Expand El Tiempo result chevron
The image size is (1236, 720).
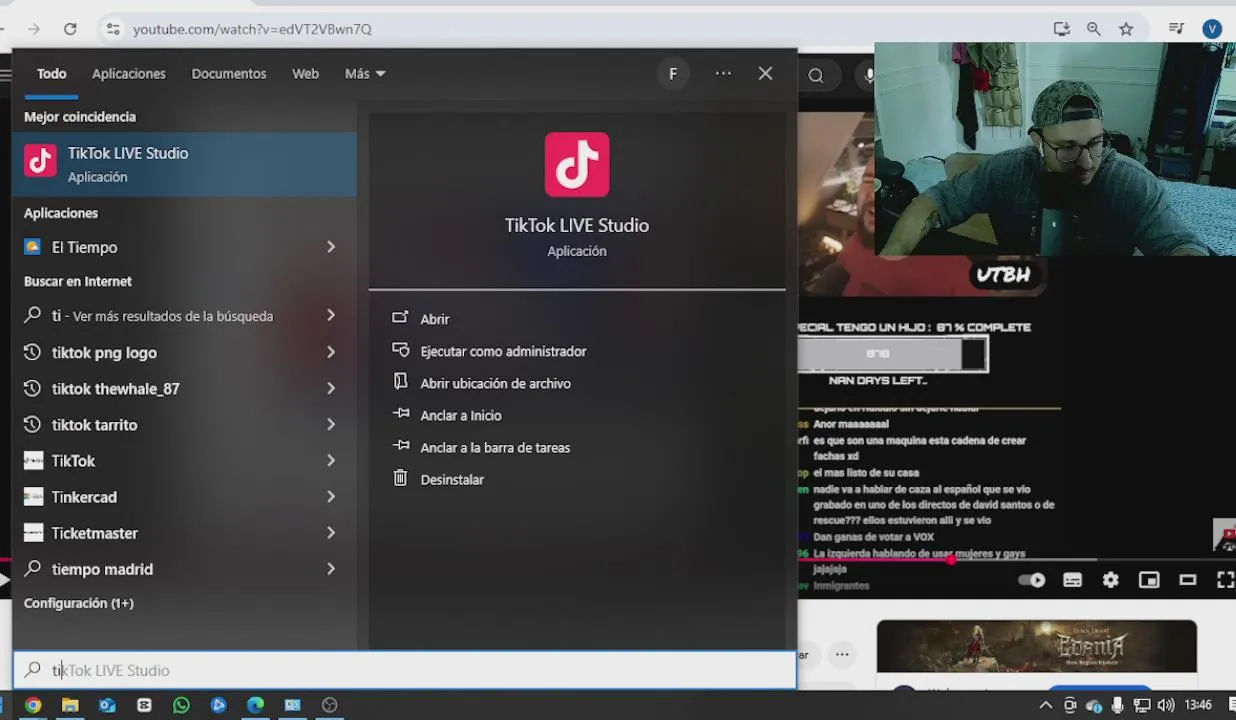click(x=331, y=247)
